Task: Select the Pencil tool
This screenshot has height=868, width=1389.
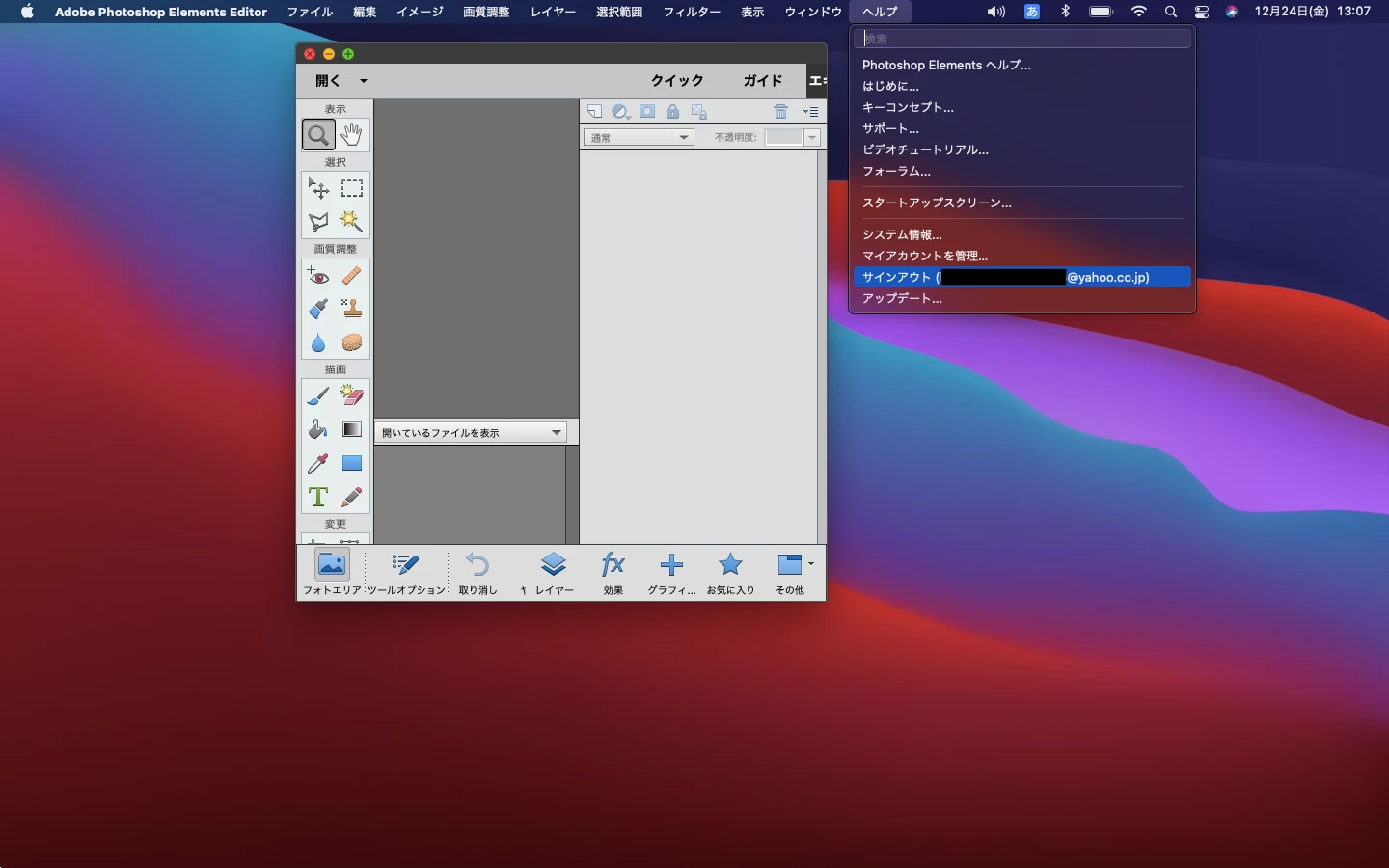Action: (352, 497)
